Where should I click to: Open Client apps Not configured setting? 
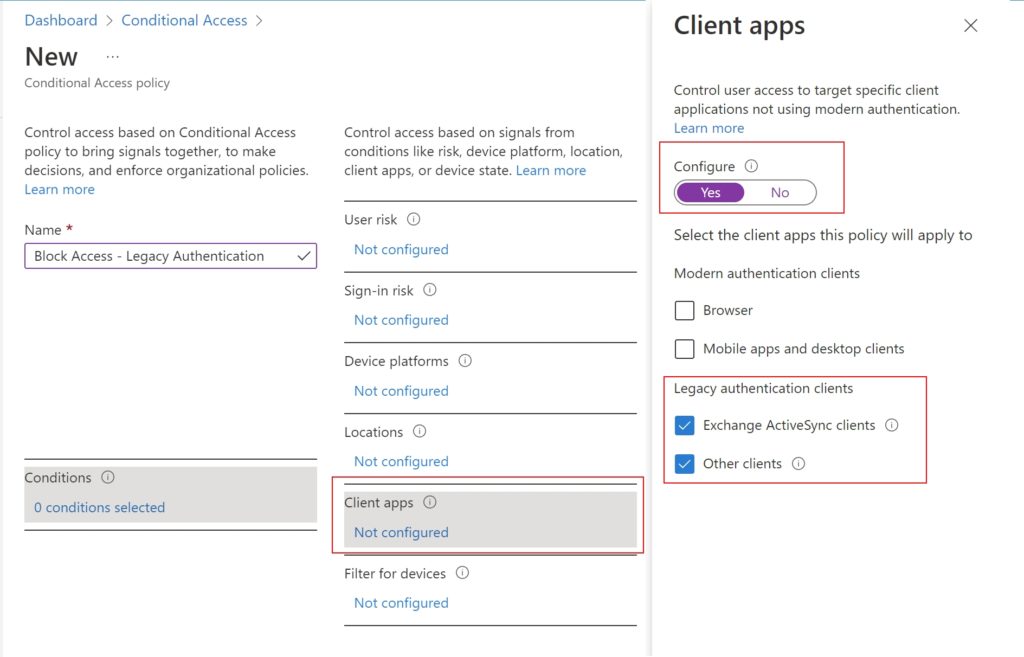[x=401, y=532]
